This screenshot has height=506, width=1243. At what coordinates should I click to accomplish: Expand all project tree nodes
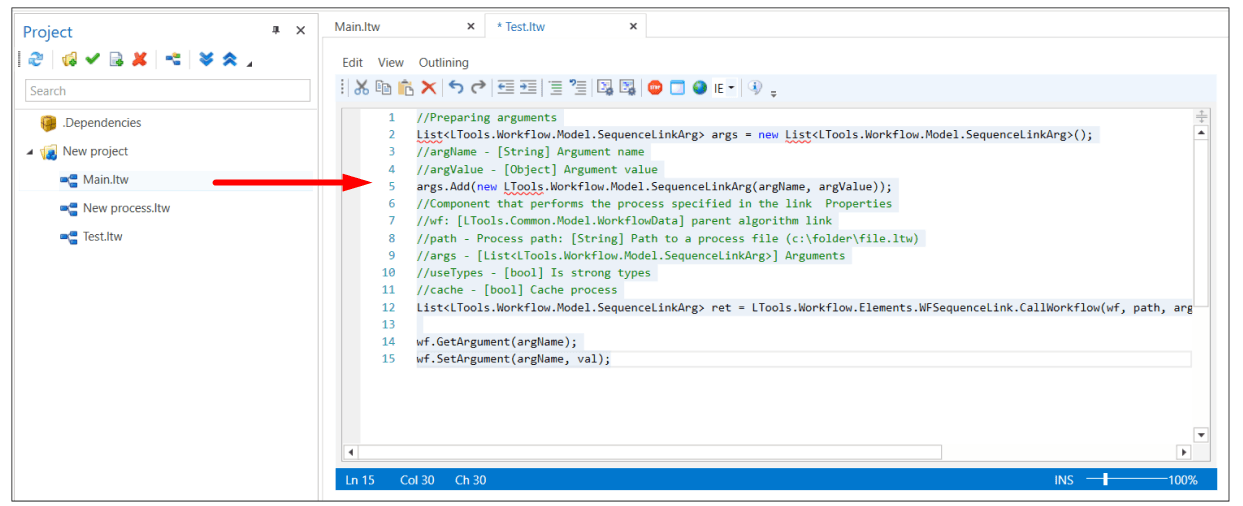[x=206, y=60]
